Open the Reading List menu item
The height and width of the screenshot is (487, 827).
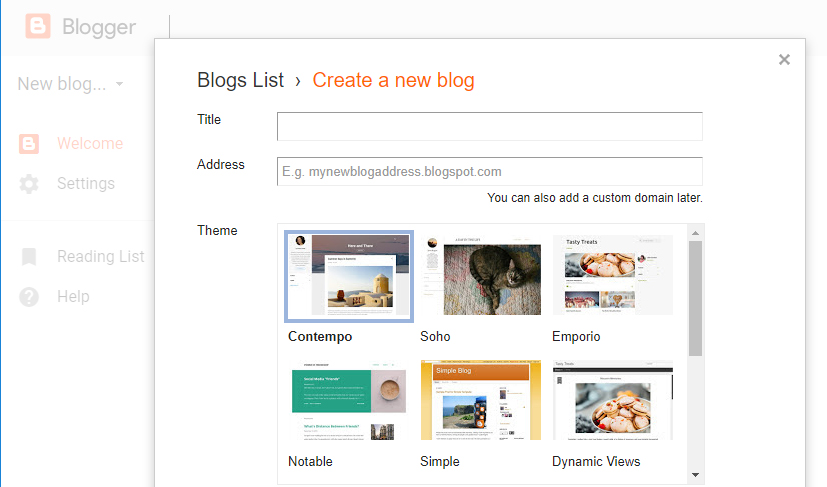tap(101, 256)
